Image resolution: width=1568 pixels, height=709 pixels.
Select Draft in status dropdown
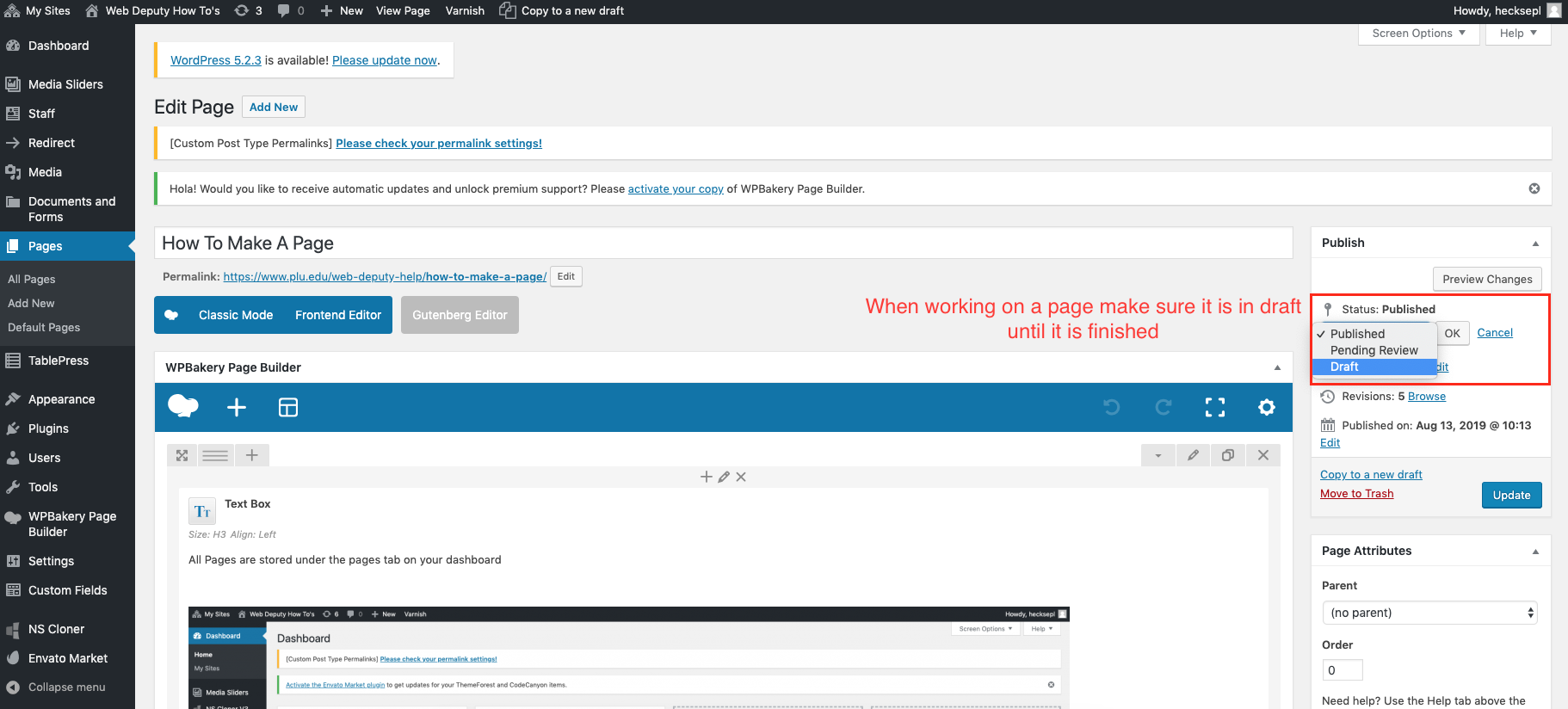pyautogui.click(x=1374, y=367)
